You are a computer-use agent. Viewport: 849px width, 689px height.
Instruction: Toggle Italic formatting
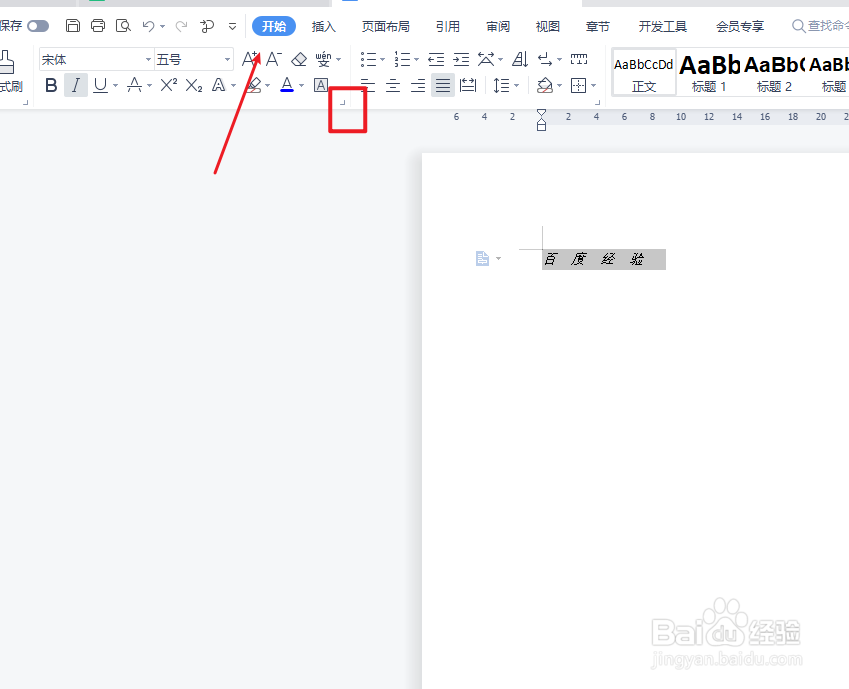coord(76,86)
